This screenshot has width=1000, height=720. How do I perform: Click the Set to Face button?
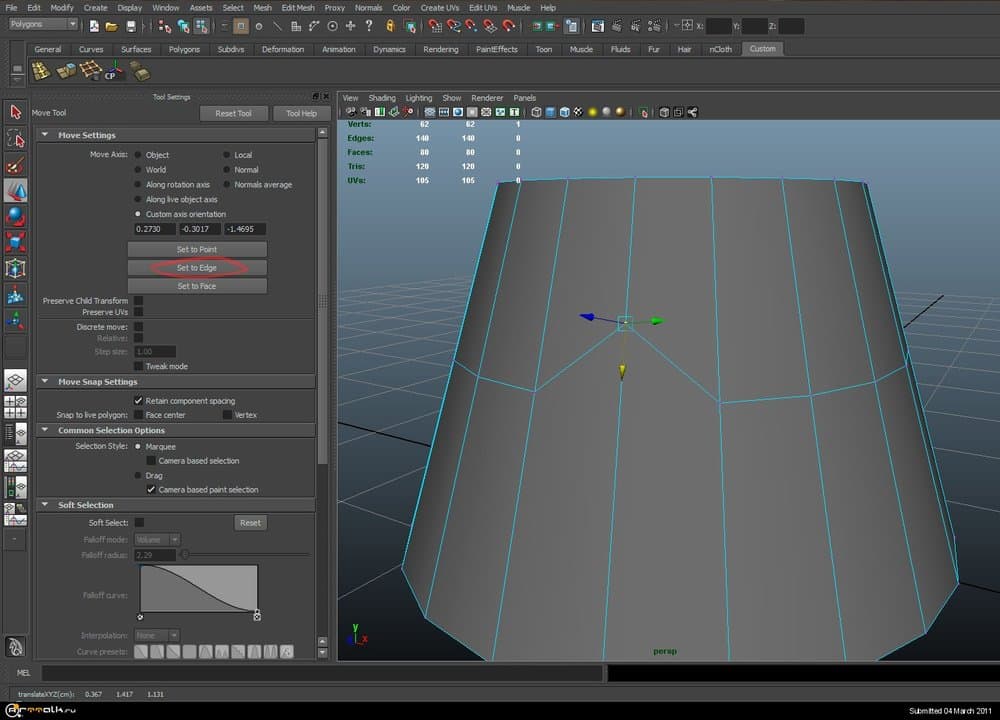pos(197,286)
